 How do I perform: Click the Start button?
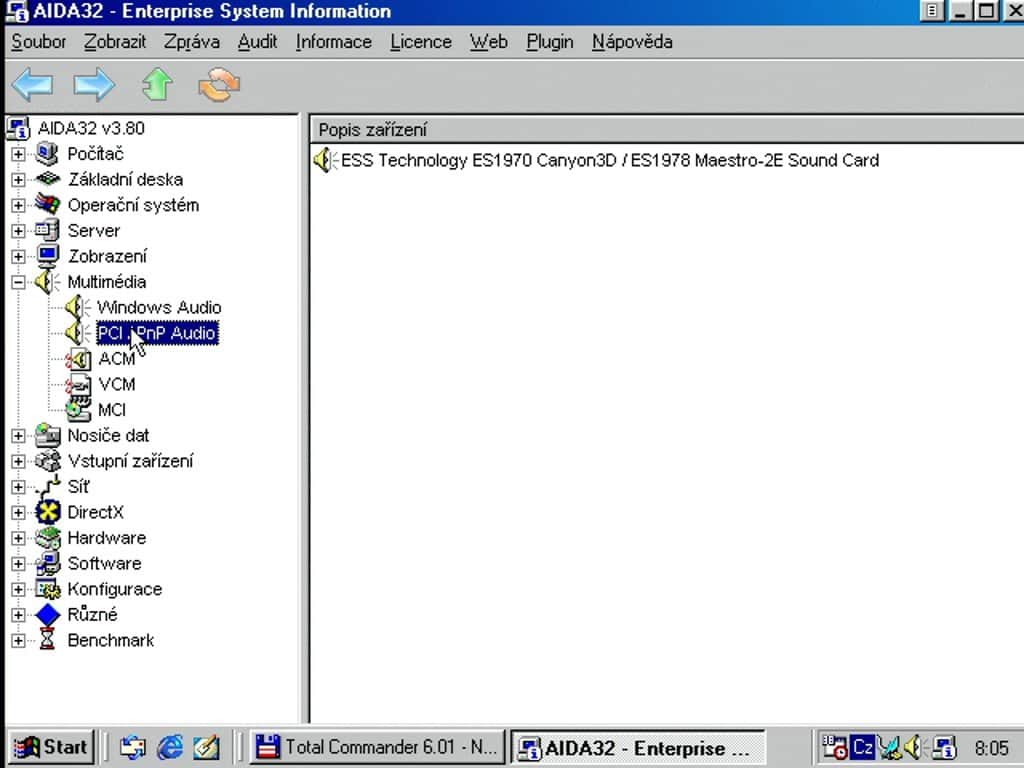(x=50, y=747)
